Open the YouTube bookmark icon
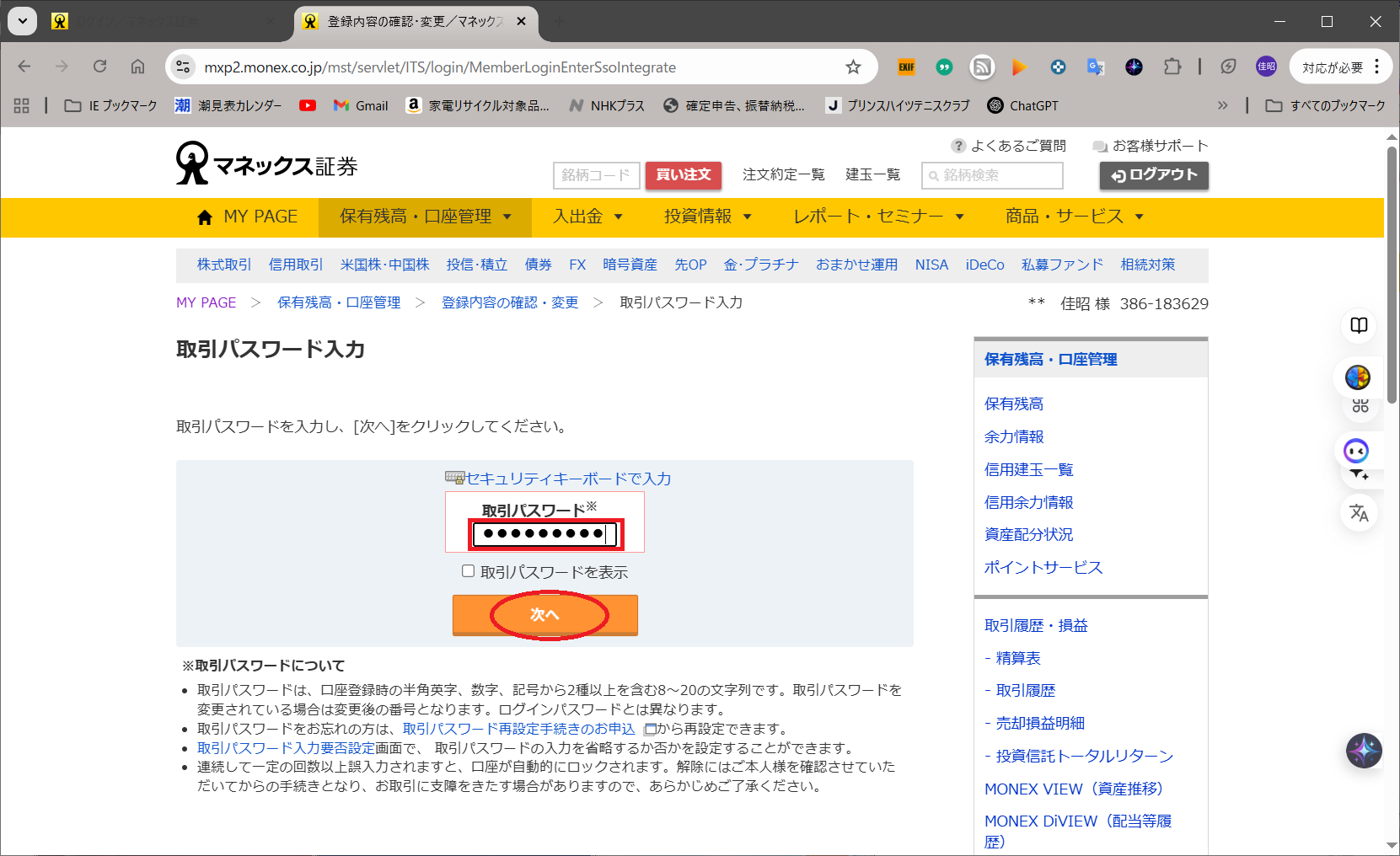Screen dimensions: 1400x856 pos(308,105)
